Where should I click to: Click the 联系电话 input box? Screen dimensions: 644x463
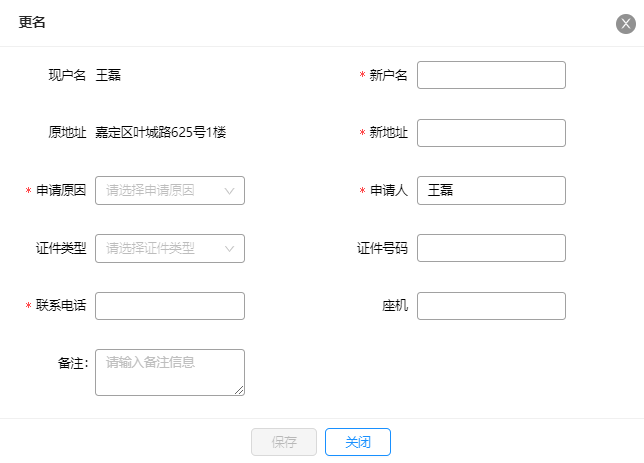170,306
